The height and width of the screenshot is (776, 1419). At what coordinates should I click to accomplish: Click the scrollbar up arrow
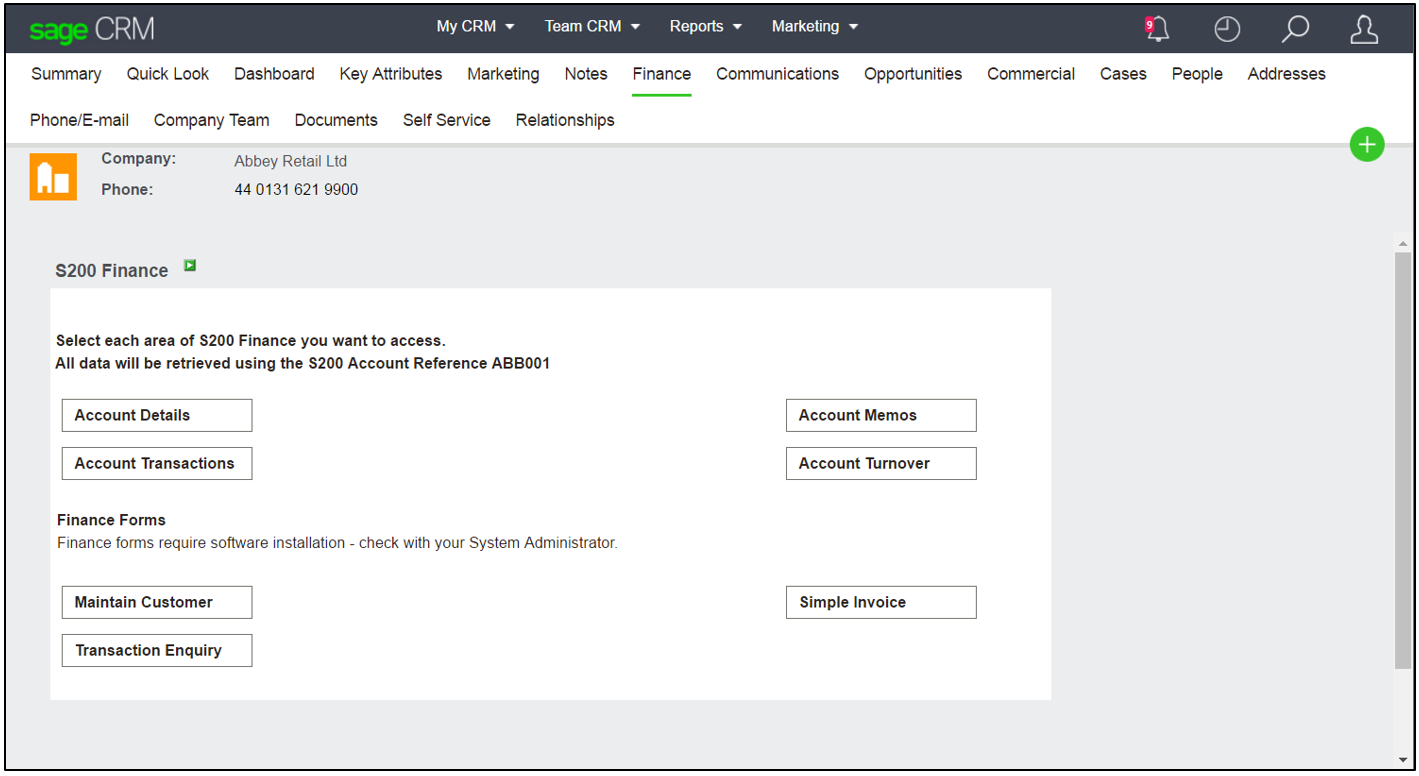coord(1403,244)
